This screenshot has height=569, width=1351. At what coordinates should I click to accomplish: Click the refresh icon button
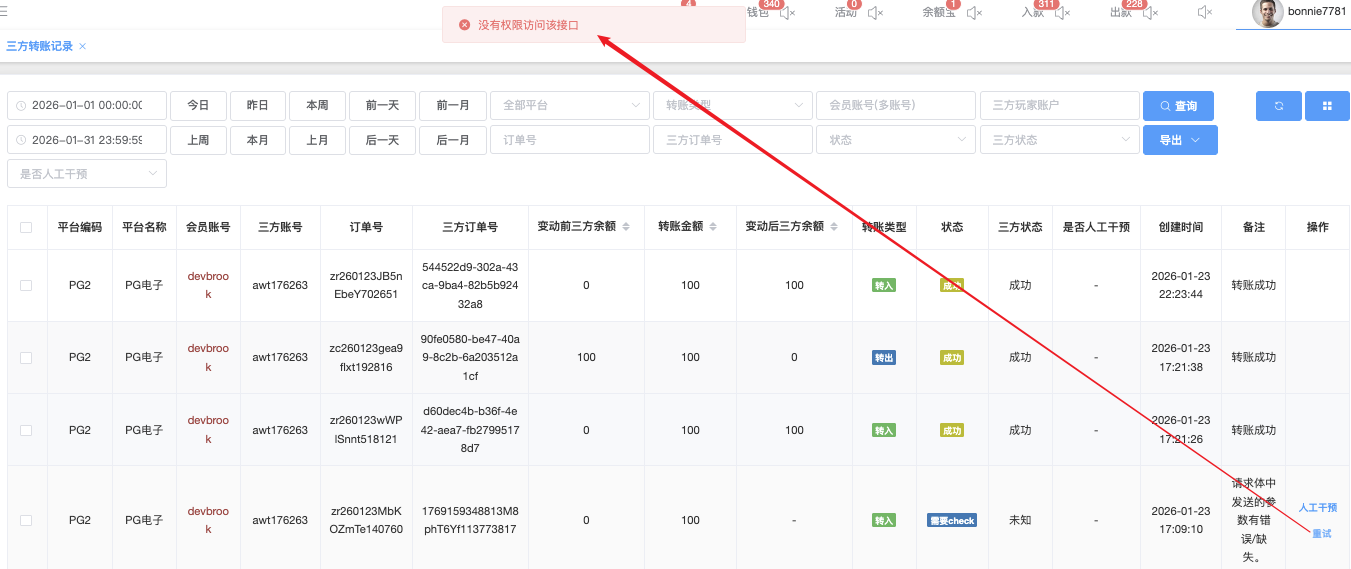1278,106
